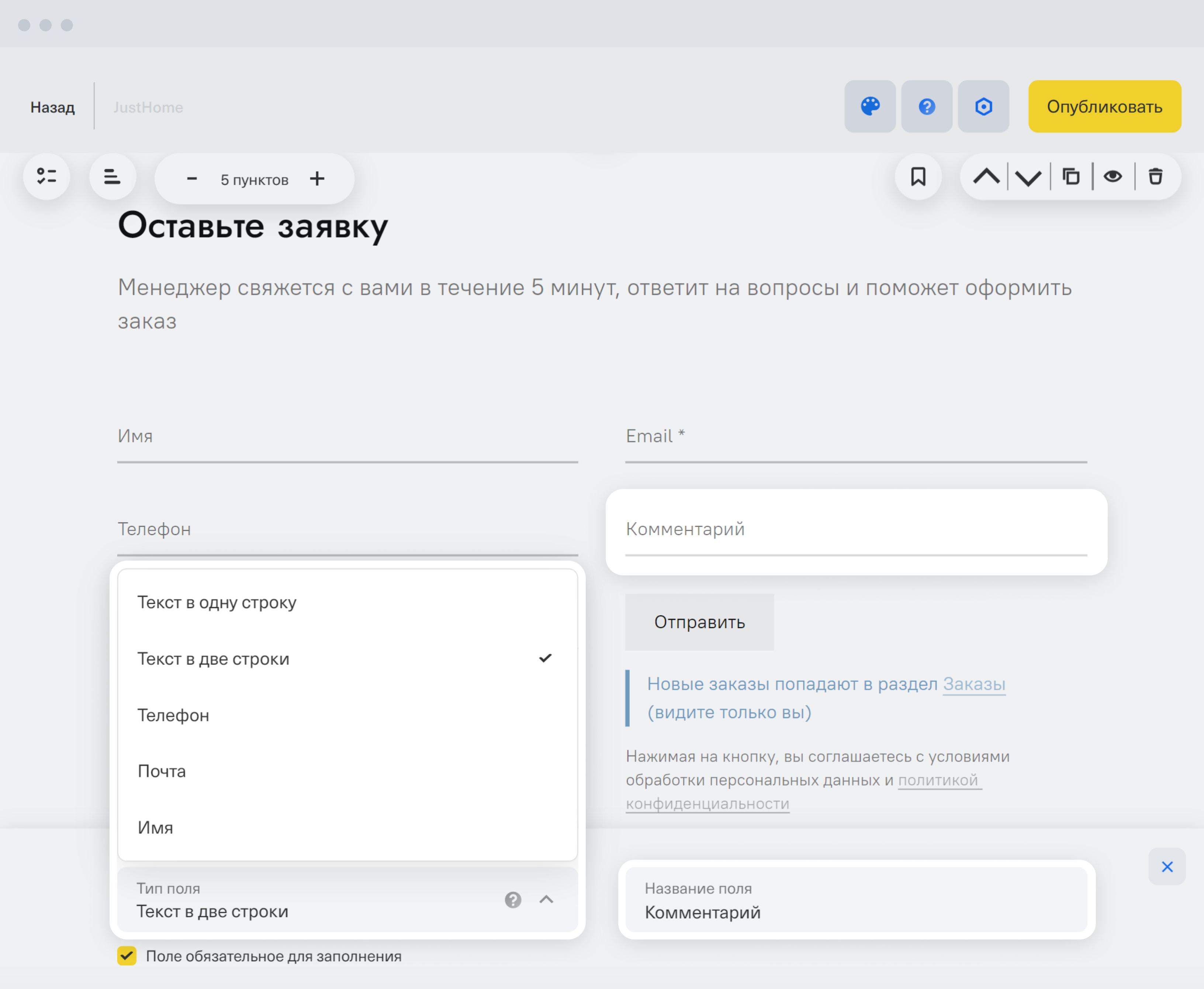The image size is (1204, 989).
Task: Click the '5 пунктов' counter label
Action: tap(255, 180)
